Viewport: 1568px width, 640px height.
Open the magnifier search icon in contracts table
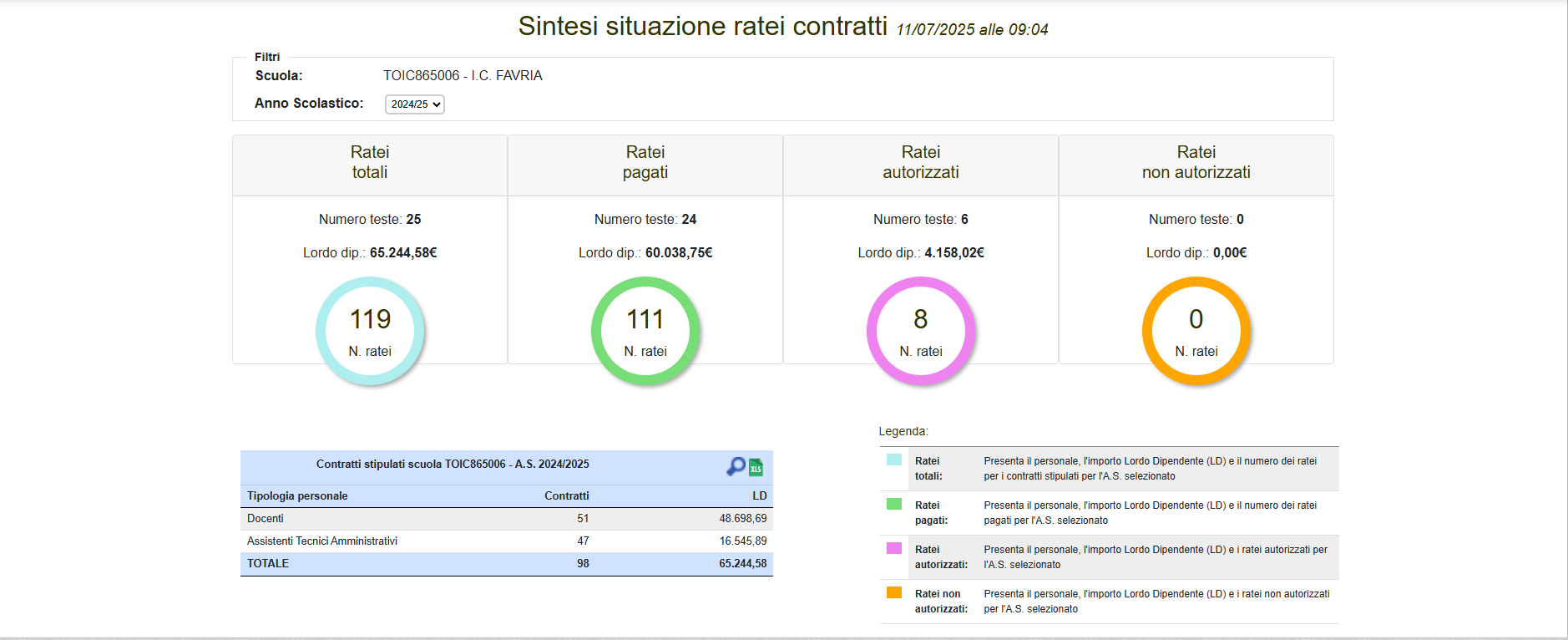736,466
